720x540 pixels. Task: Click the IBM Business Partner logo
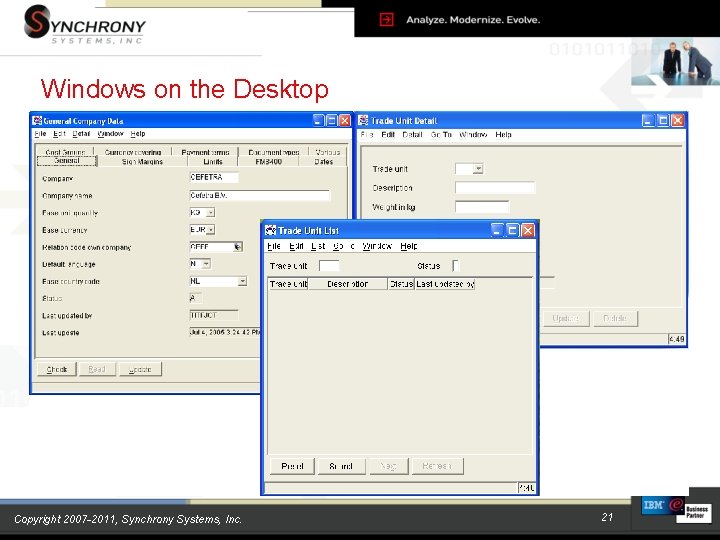[x=675, y=508]
